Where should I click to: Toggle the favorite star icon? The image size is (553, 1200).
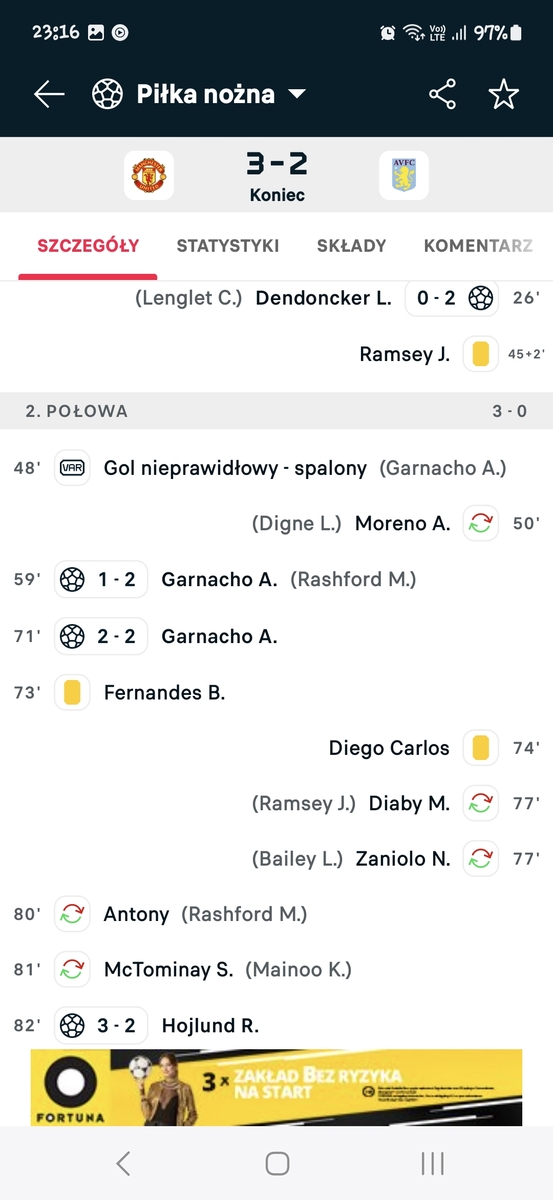point(503,94)
